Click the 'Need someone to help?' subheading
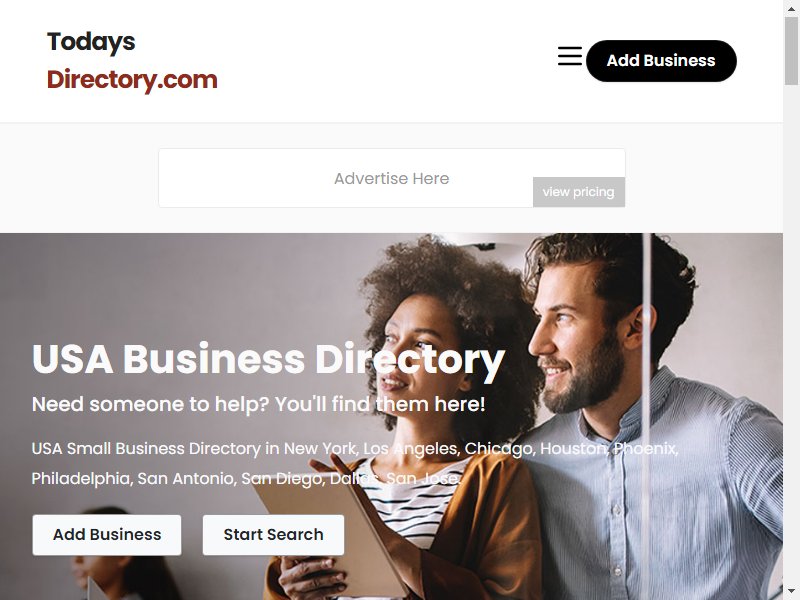 coord(259,404)
